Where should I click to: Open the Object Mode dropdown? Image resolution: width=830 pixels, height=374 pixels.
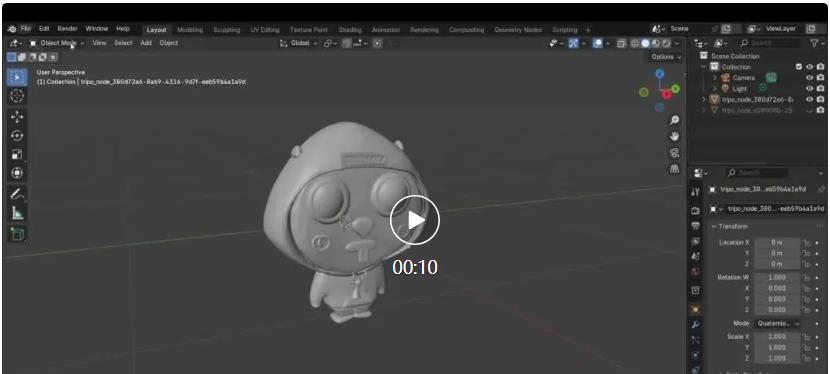pos(57,43)
